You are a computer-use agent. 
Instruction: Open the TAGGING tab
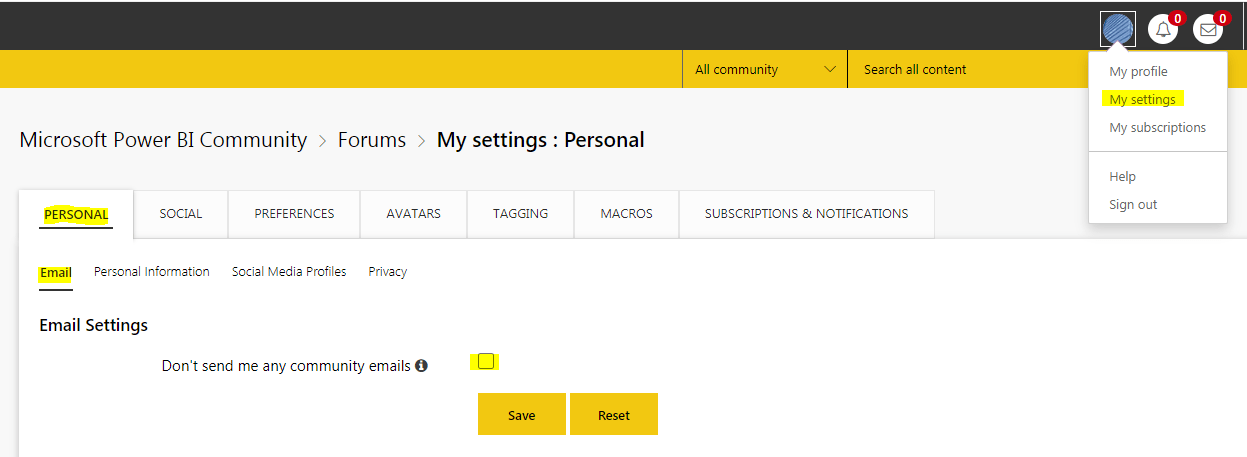pyautogui.click(x=520, y=214)
